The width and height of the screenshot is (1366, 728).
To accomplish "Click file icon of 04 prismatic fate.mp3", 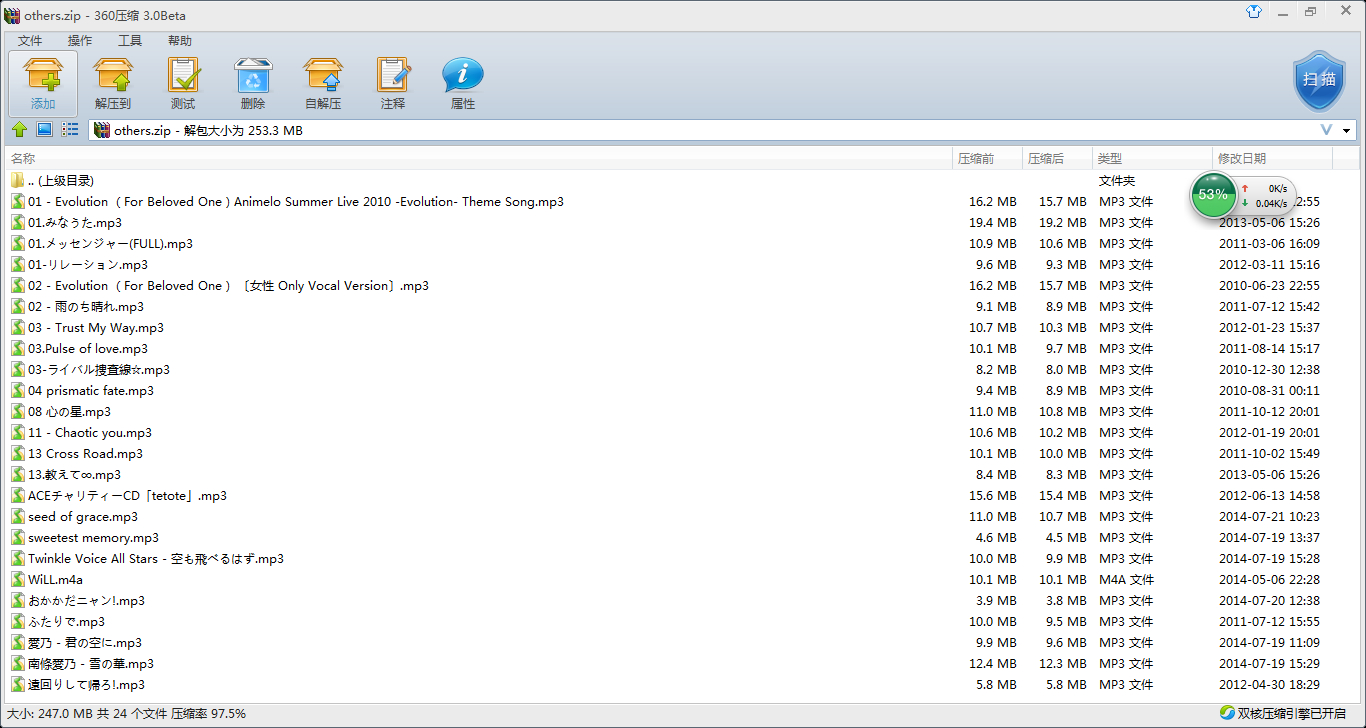I will pos(18,391).
